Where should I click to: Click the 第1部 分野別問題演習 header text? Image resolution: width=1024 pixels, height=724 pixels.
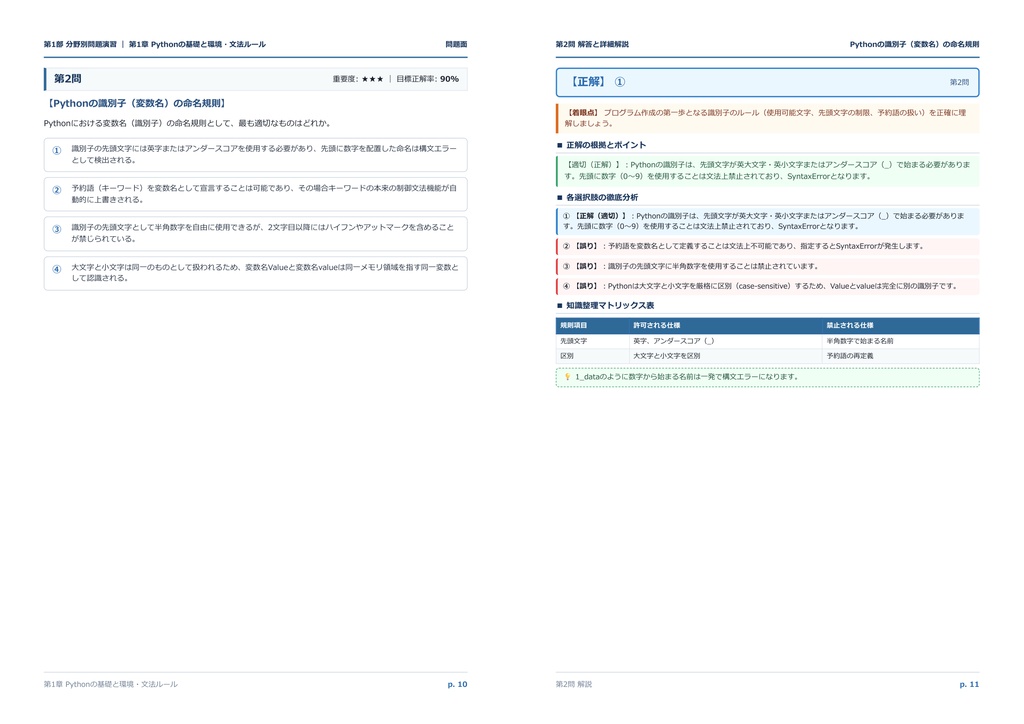pos(80,44)
